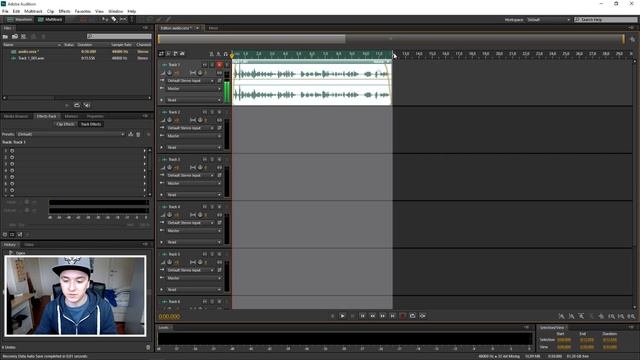Click the Open File icon in Files panel
The height and width of the screenshot is (360, 640).
[5, 37]
